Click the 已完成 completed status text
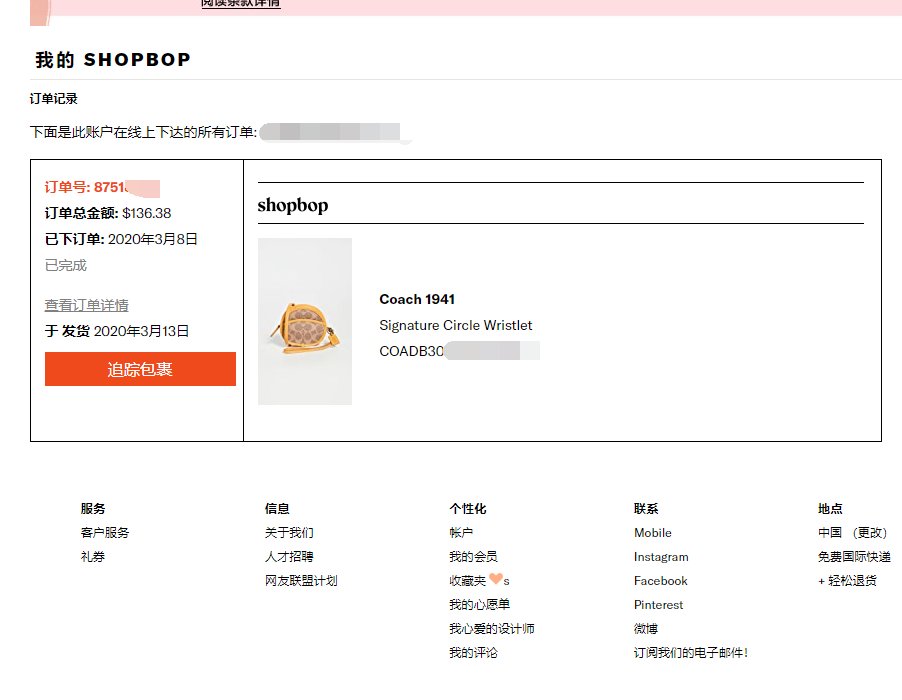The width and height of the screenshot is (902, 700). (66, 265)
